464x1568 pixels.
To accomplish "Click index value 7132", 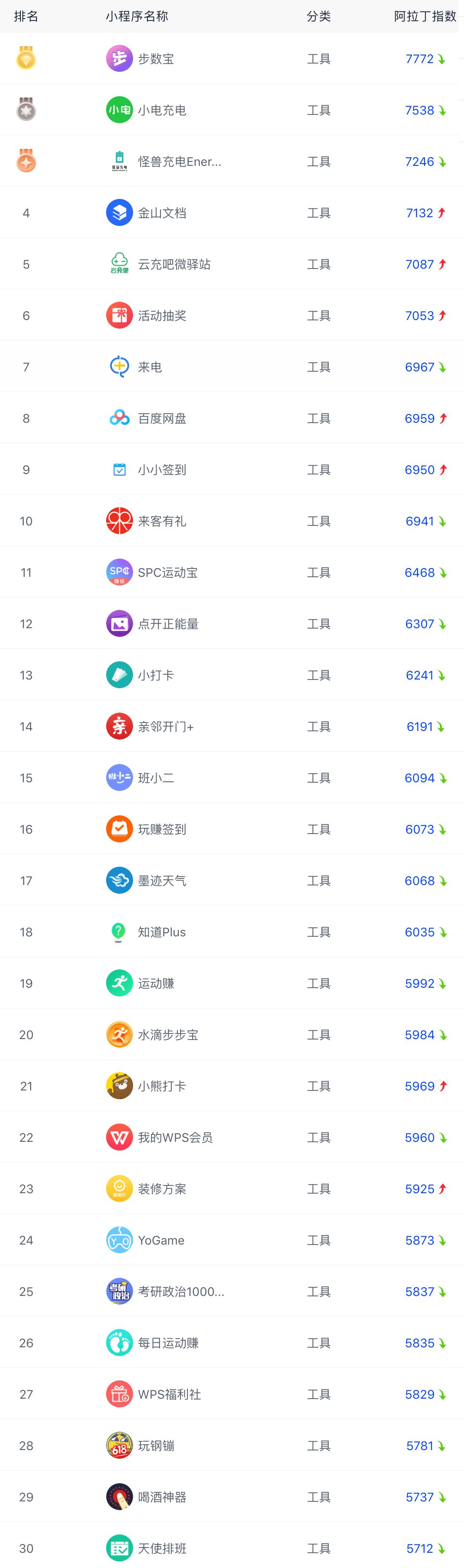I will pos(420,213).
